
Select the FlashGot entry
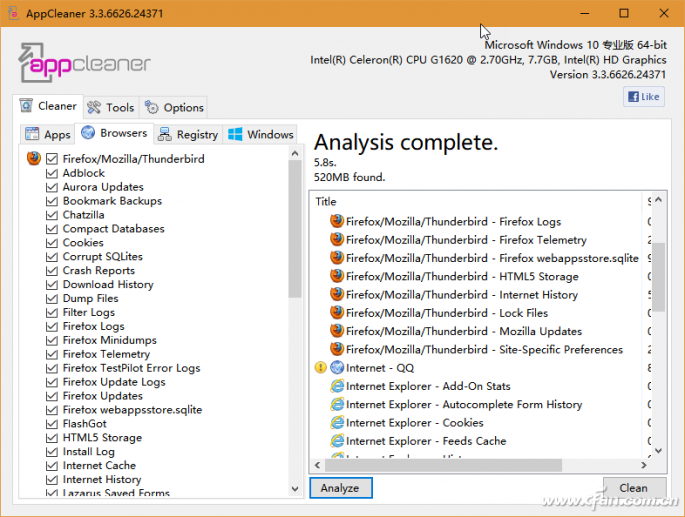pyautogui.click(x=84, y=423)
